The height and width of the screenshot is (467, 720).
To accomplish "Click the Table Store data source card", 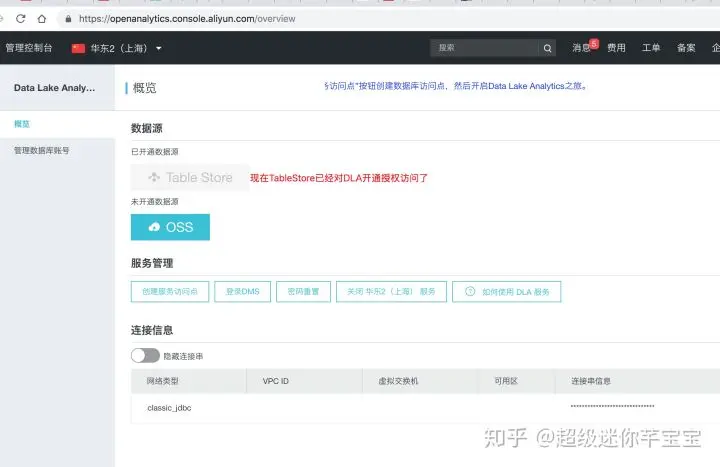I will point(190,177).
